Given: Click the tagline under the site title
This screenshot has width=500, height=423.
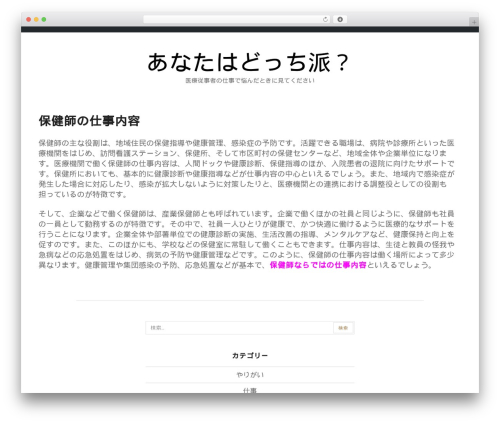Looking at the screenshot, I should [x=250, y=81].
